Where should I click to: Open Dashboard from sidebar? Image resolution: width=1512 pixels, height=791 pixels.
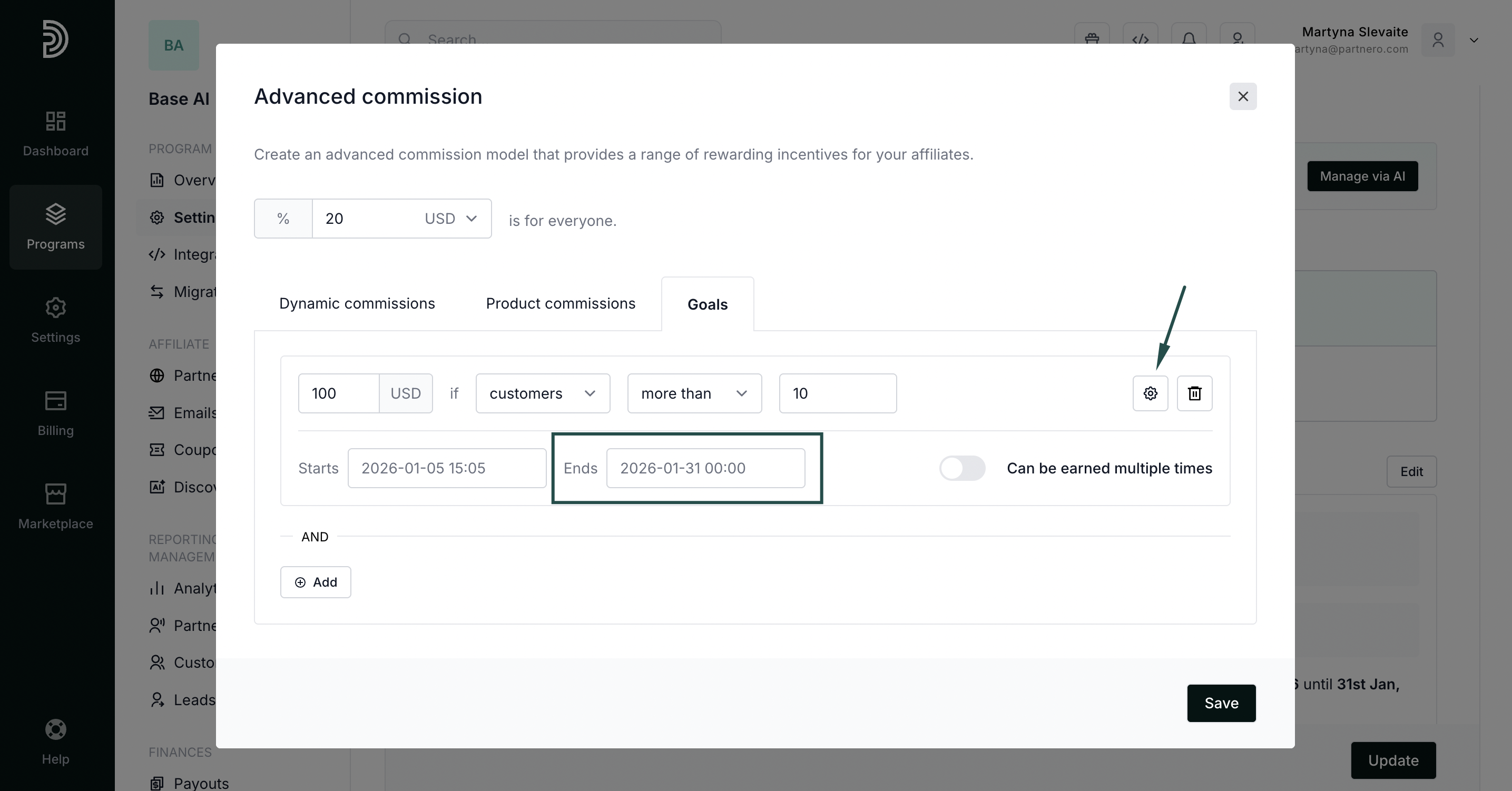click(x=55, y=134)
